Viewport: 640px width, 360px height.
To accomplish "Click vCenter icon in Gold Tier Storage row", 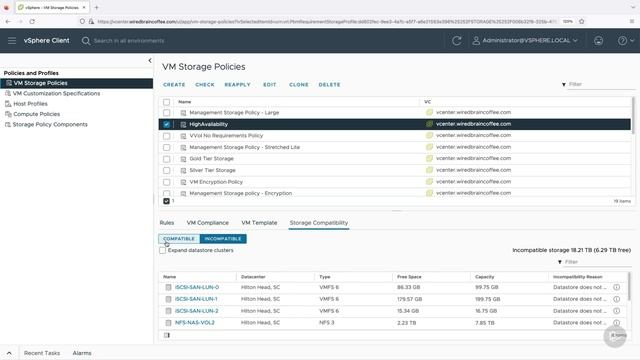I will pos(429,158).
